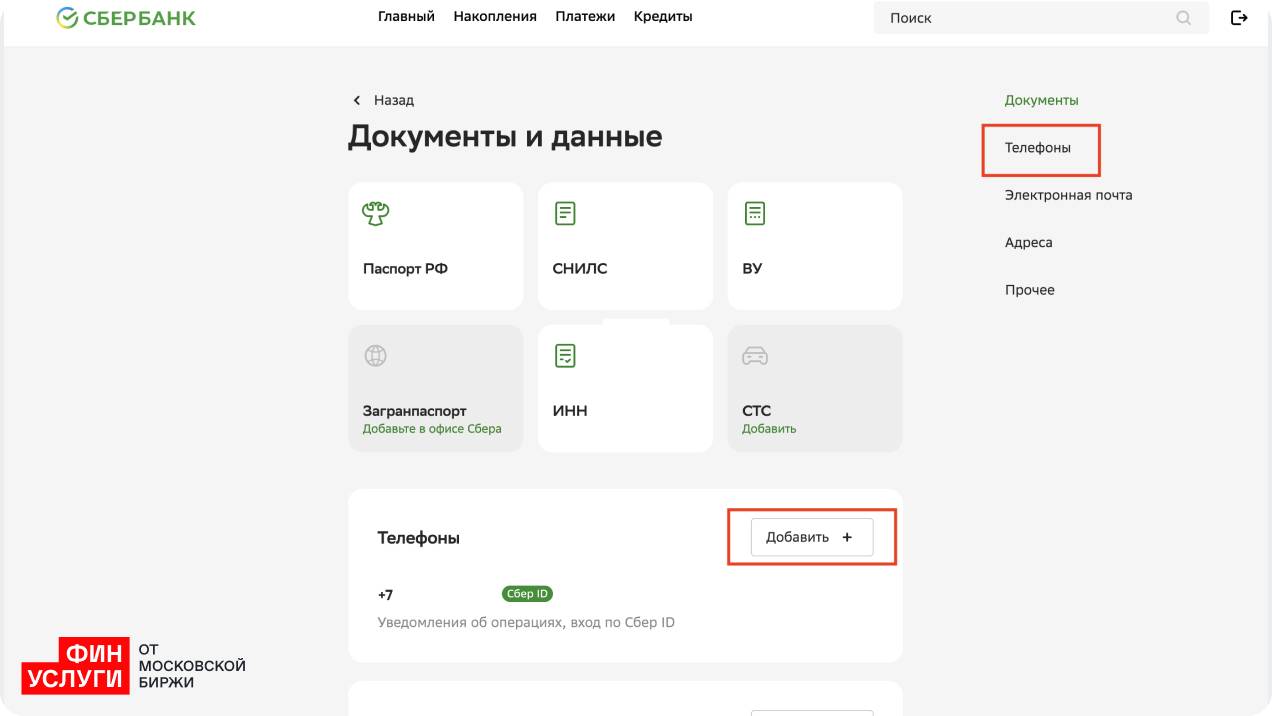This screenshot has width=1272, height=716.
Task: Open the Платежи menu item
Action: tap(585, 17)
